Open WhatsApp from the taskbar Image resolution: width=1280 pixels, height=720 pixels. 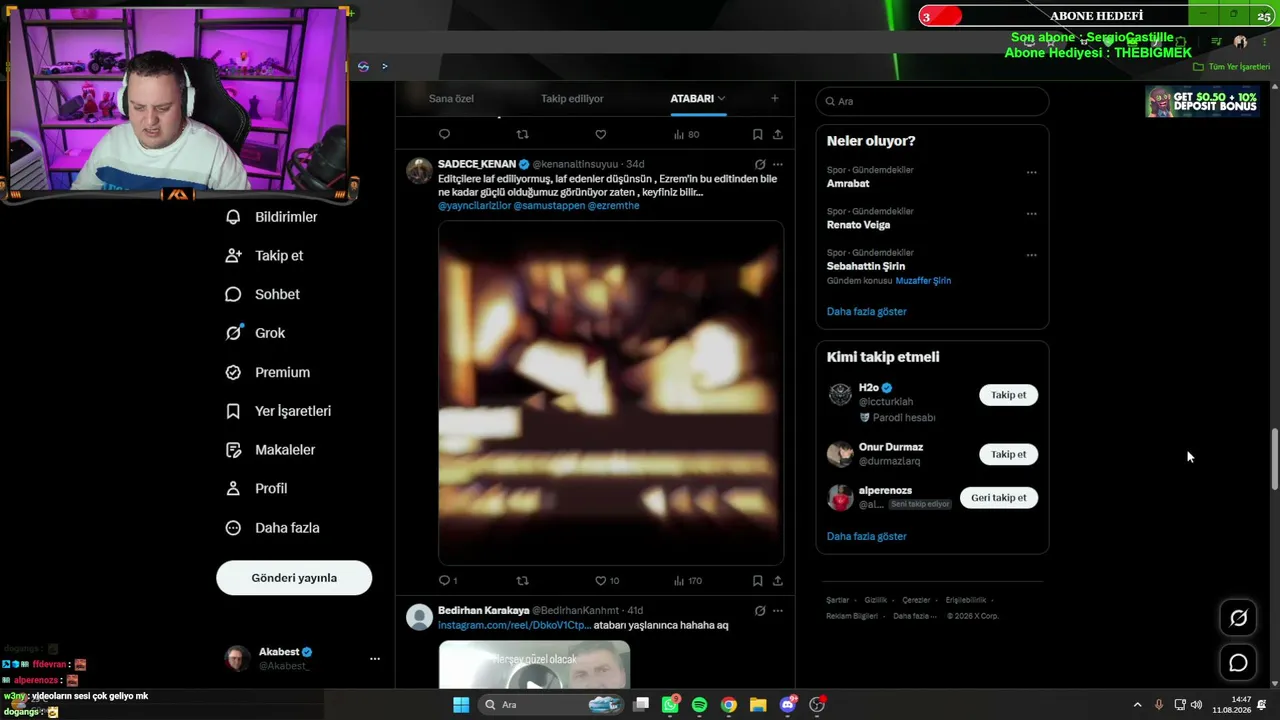click(x=670, y=705)
